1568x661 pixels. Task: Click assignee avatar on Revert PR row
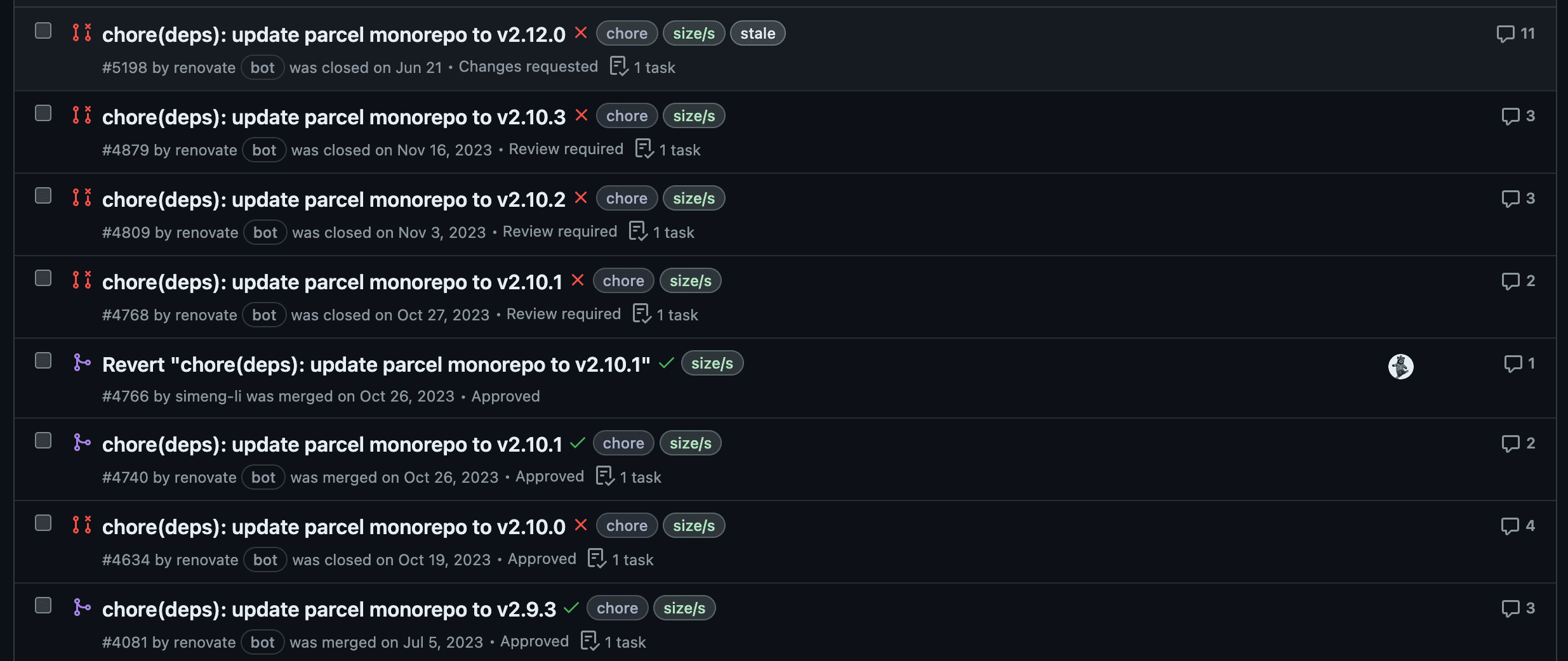pyautogui.click(x=1400, y=366)
